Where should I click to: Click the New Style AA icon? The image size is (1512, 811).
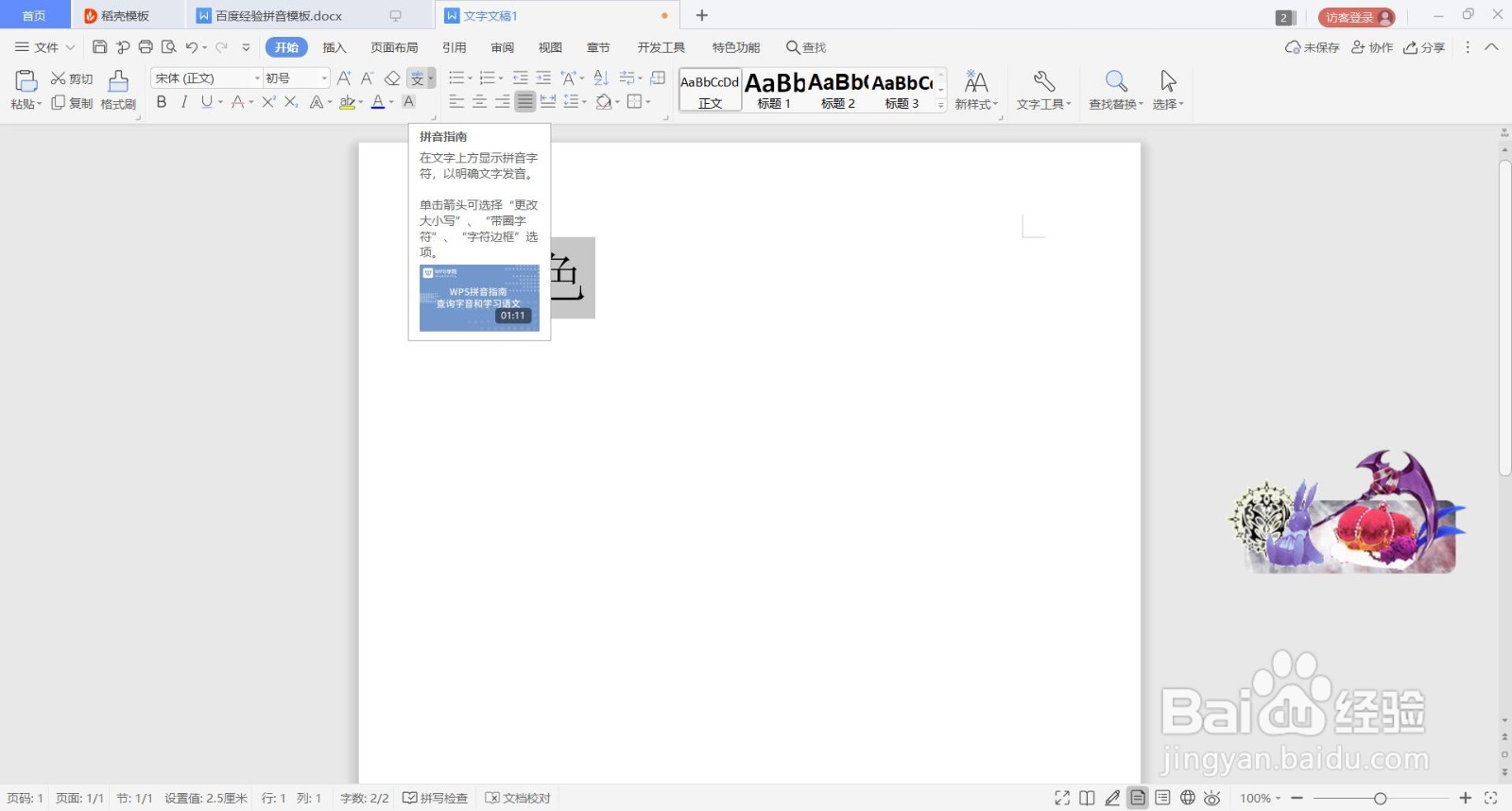(x=976, y=81)
